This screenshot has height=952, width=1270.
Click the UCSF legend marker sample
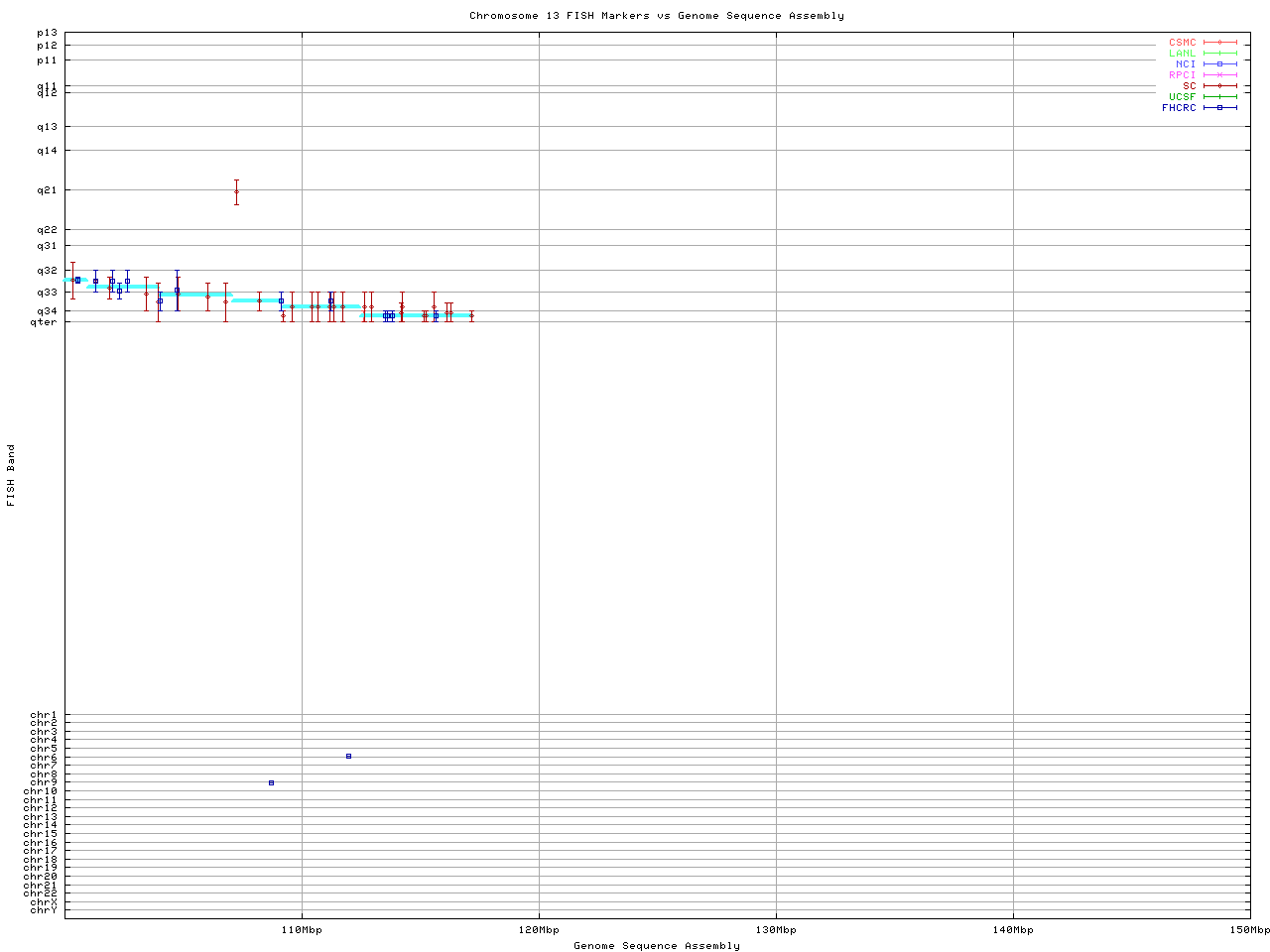click(1219, 96)
